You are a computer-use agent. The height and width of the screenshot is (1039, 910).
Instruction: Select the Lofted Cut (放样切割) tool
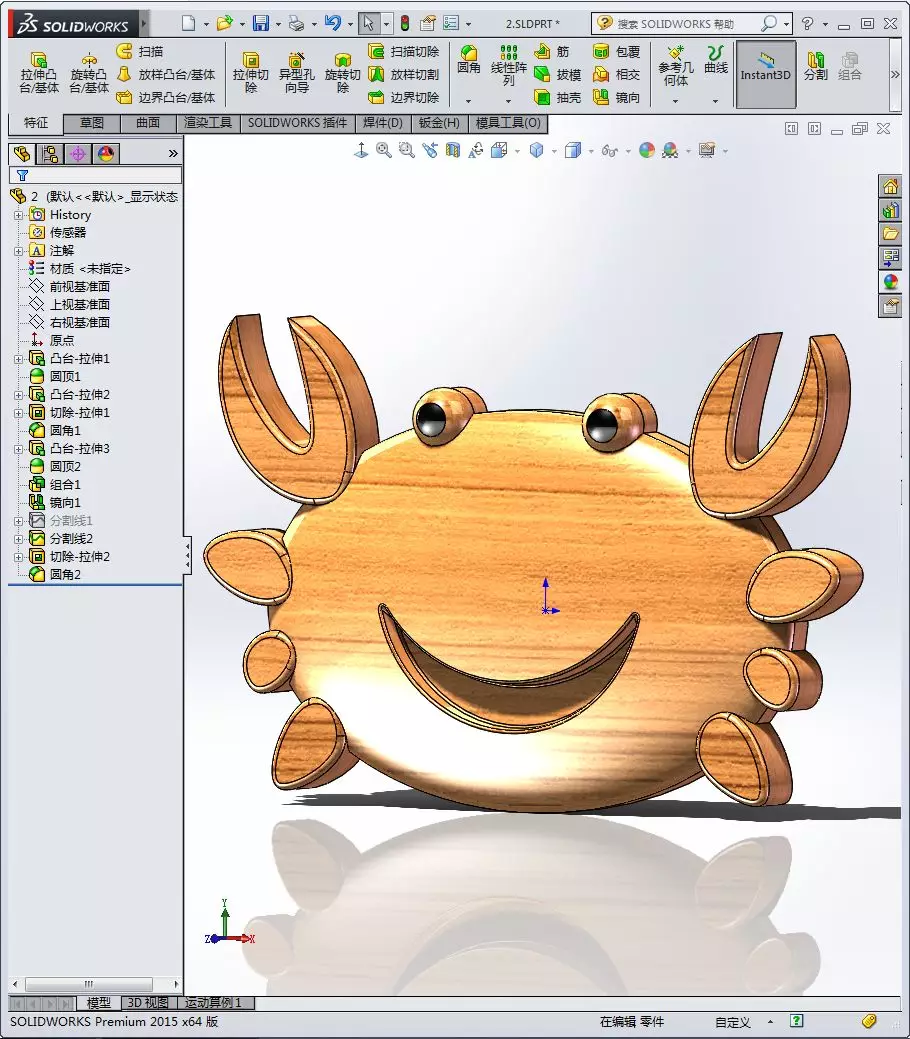(404, 74)
